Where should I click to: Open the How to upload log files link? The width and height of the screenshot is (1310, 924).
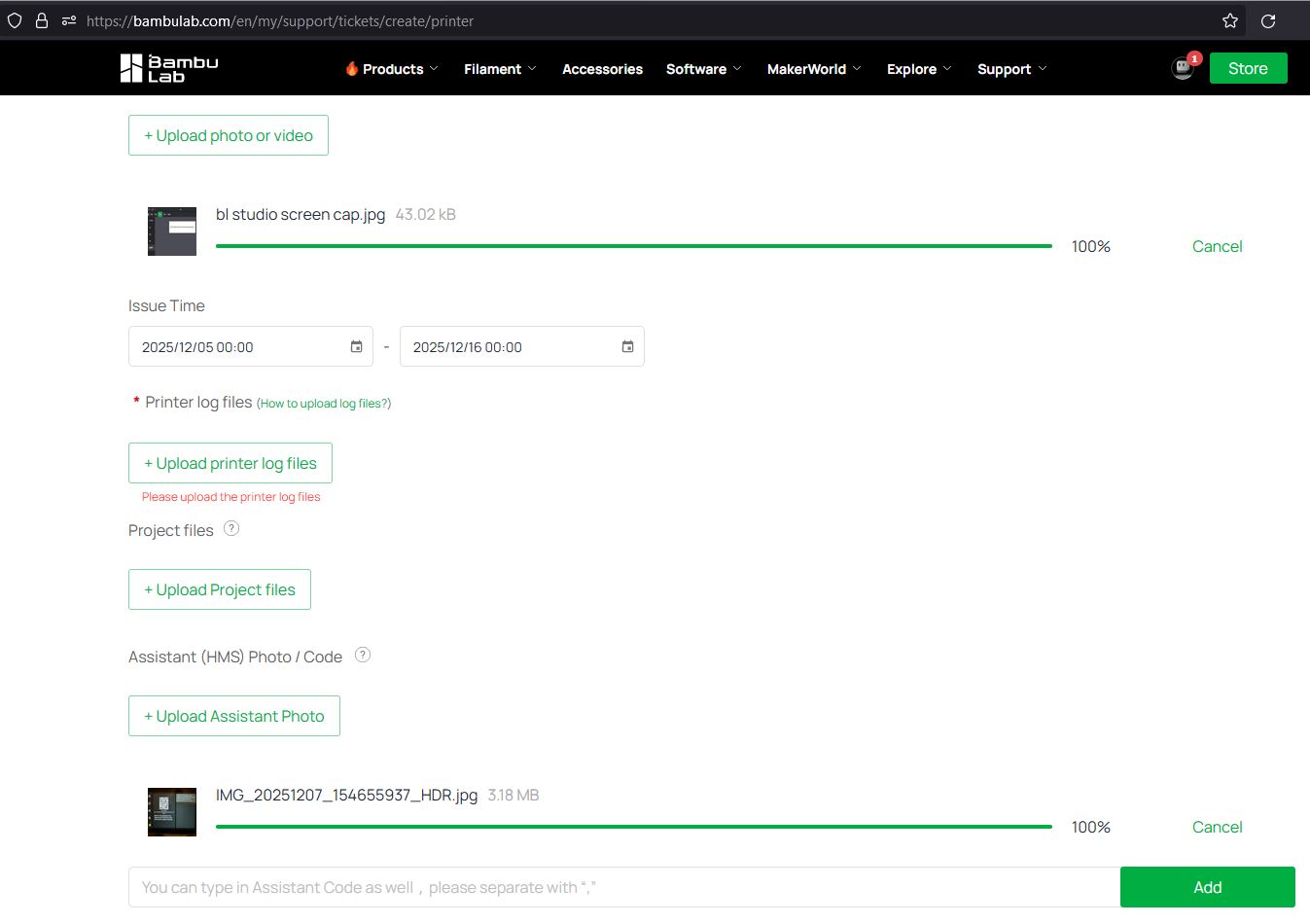tap(324, 404)
